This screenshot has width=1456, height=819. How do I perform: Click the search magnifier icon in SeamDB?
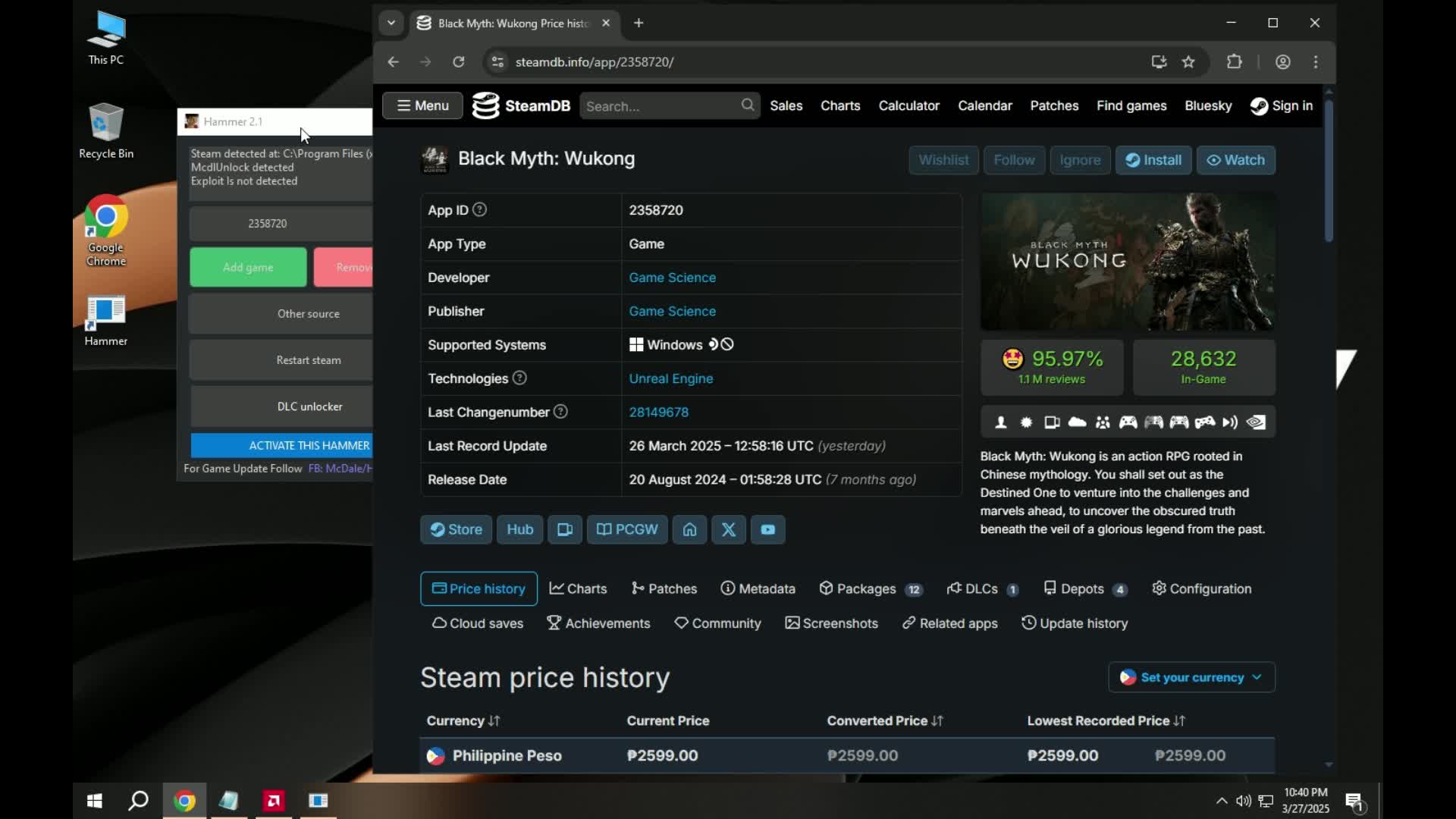tap(748, 105)
